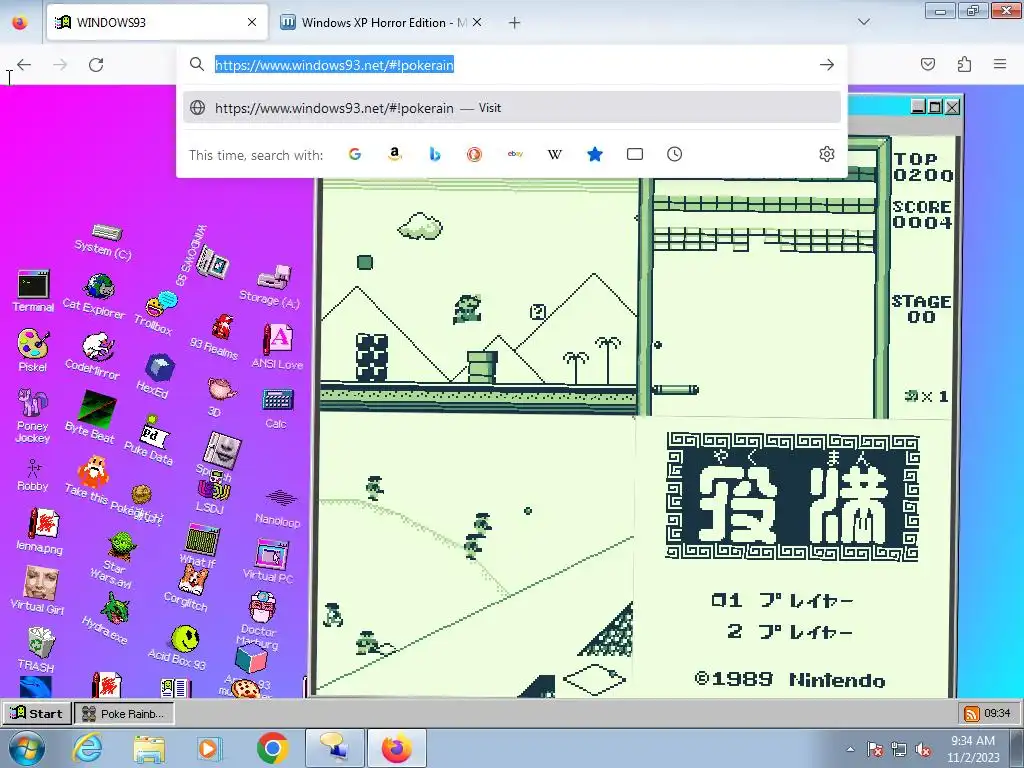Search this time with Wikipedia

click(554, 154)
